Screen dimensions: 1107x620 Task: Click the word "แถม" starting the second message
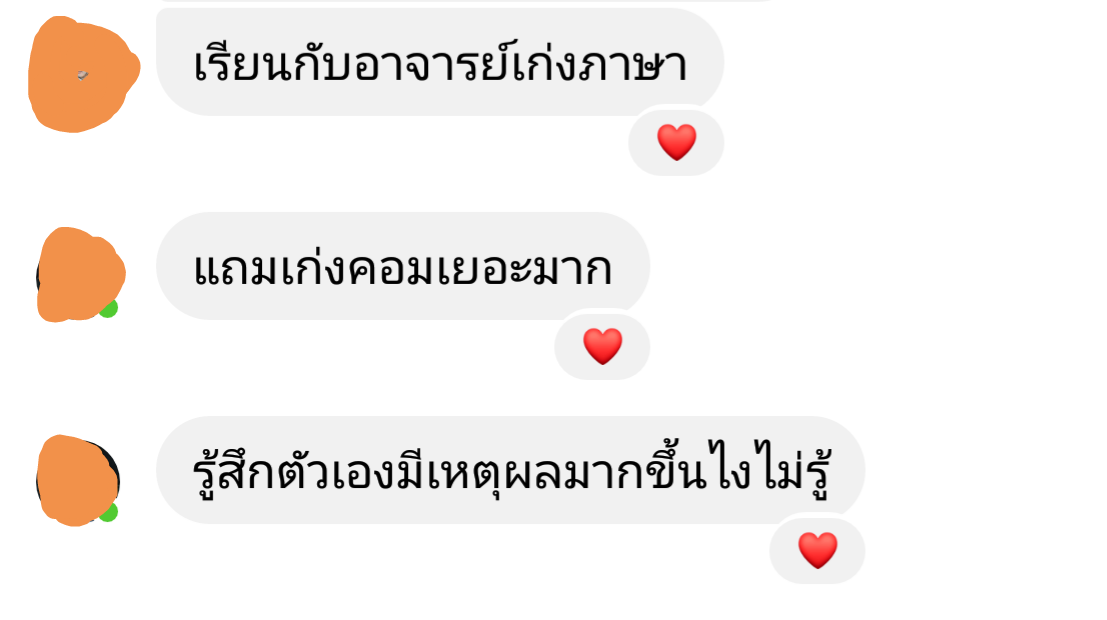click(x=235, y=270)
